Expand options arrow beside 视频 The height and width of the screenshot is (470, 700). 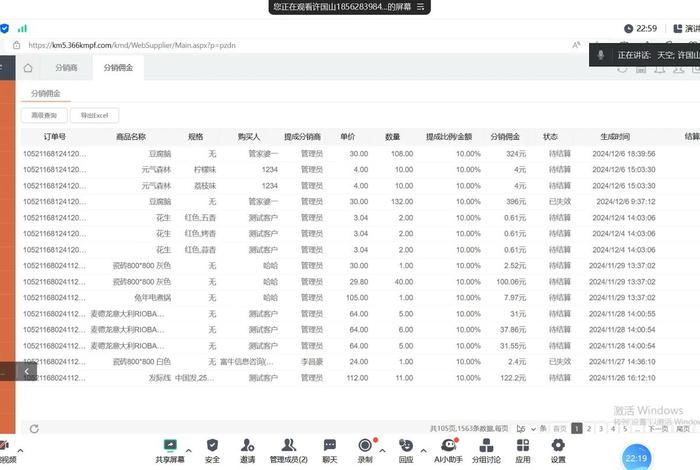pos(20,450)
